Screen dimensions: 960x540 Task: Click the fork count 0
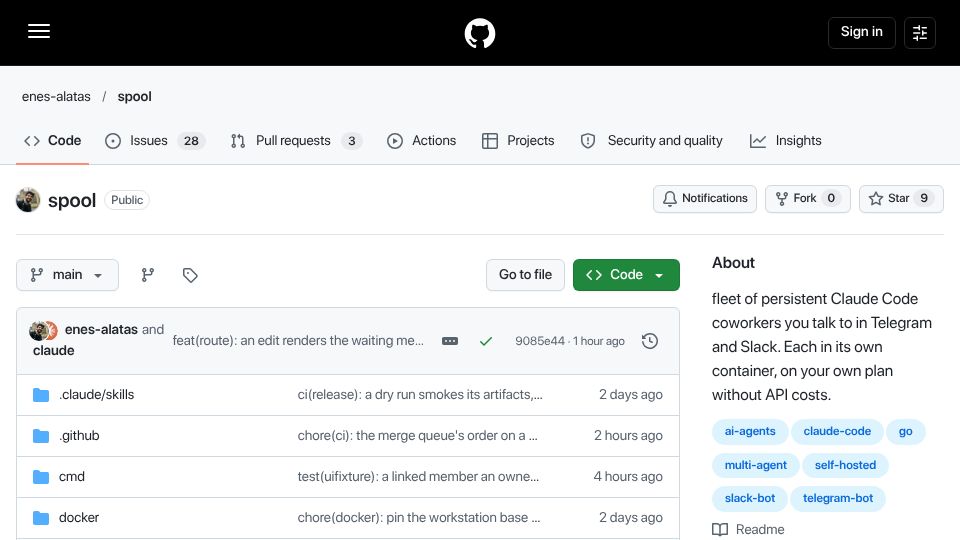(x=831, y=198)
